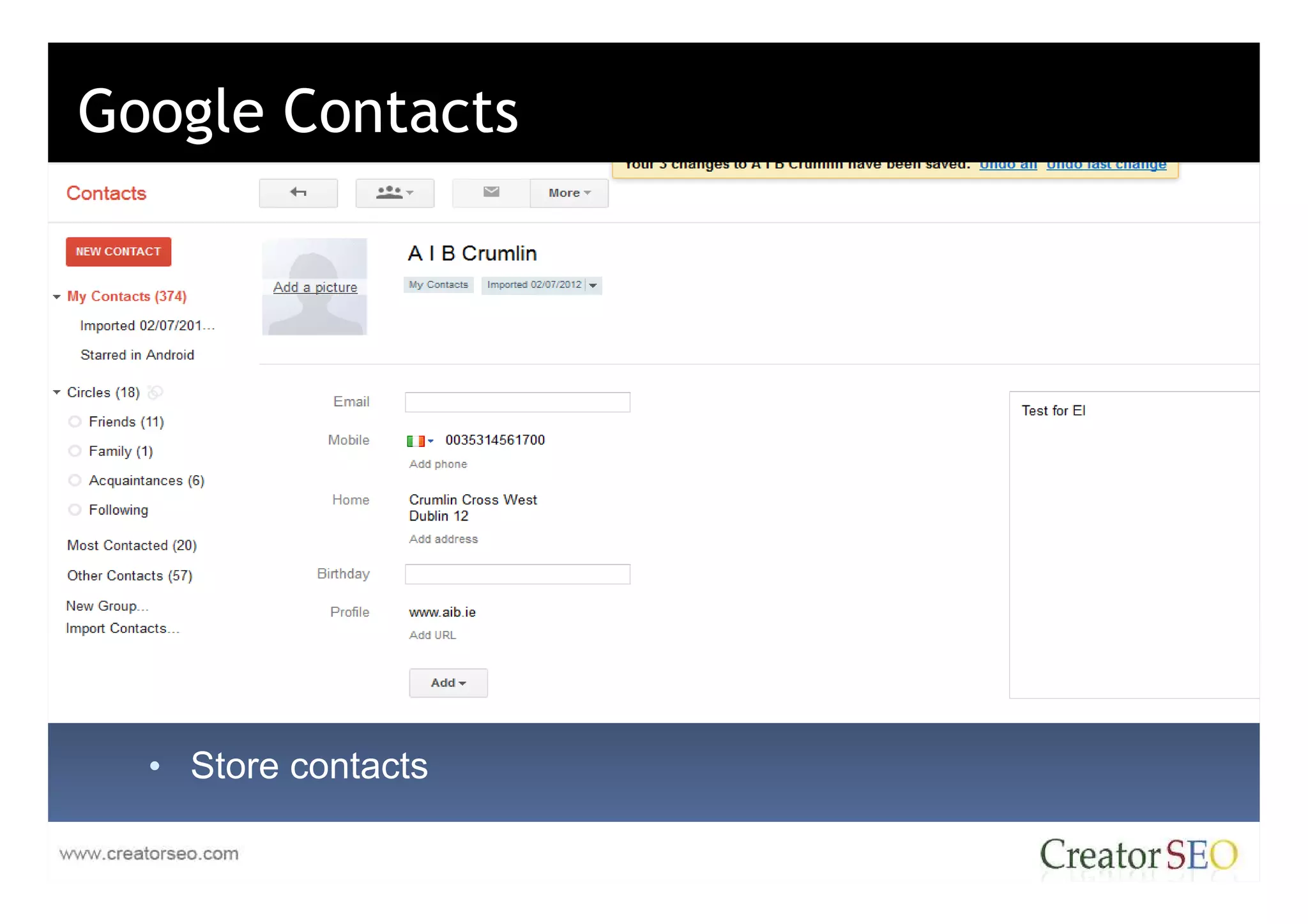Click the Crumlin Cross West home address
This screenshot has height=924, width=1308.
(x=473, y=508)
